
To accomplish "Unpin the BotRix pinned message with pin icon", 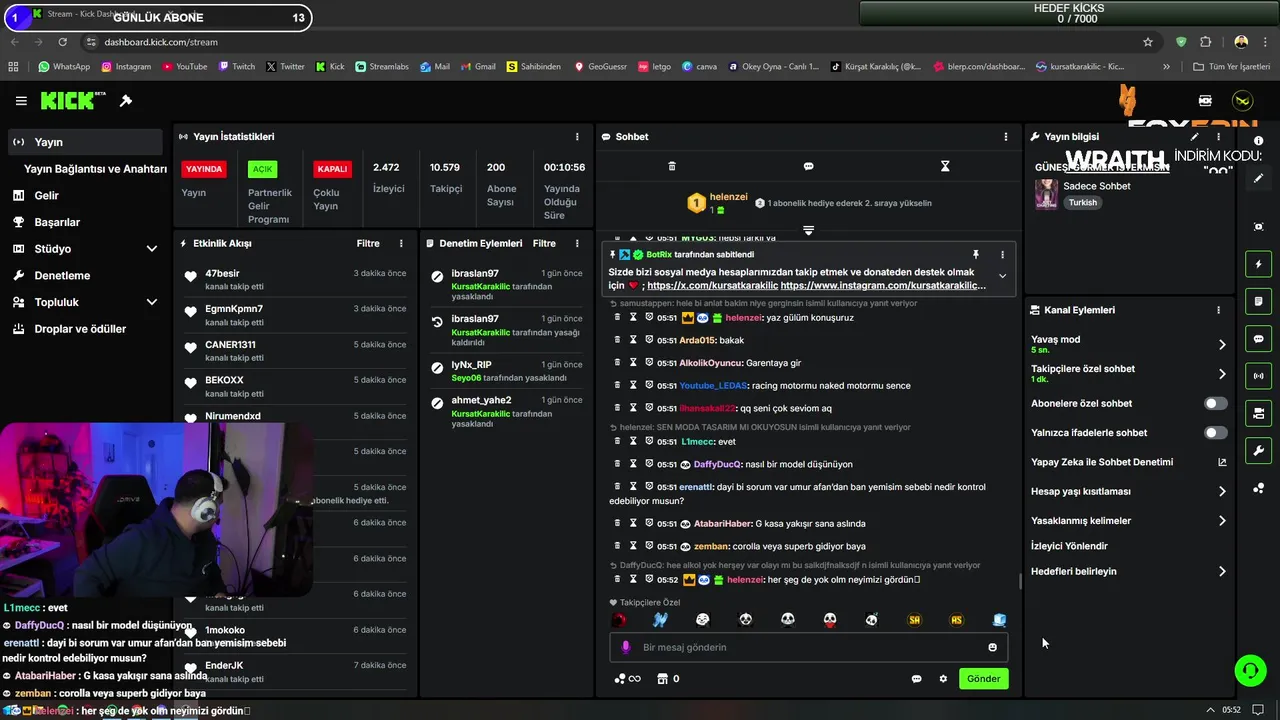I will point(976,255).
